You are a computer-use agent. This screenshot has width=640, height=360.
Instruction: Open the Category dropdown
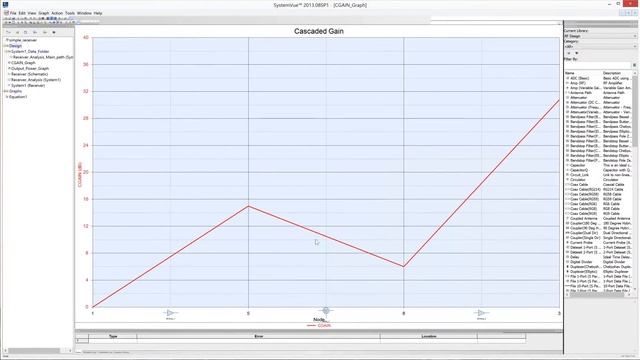(x=600, y=47)
